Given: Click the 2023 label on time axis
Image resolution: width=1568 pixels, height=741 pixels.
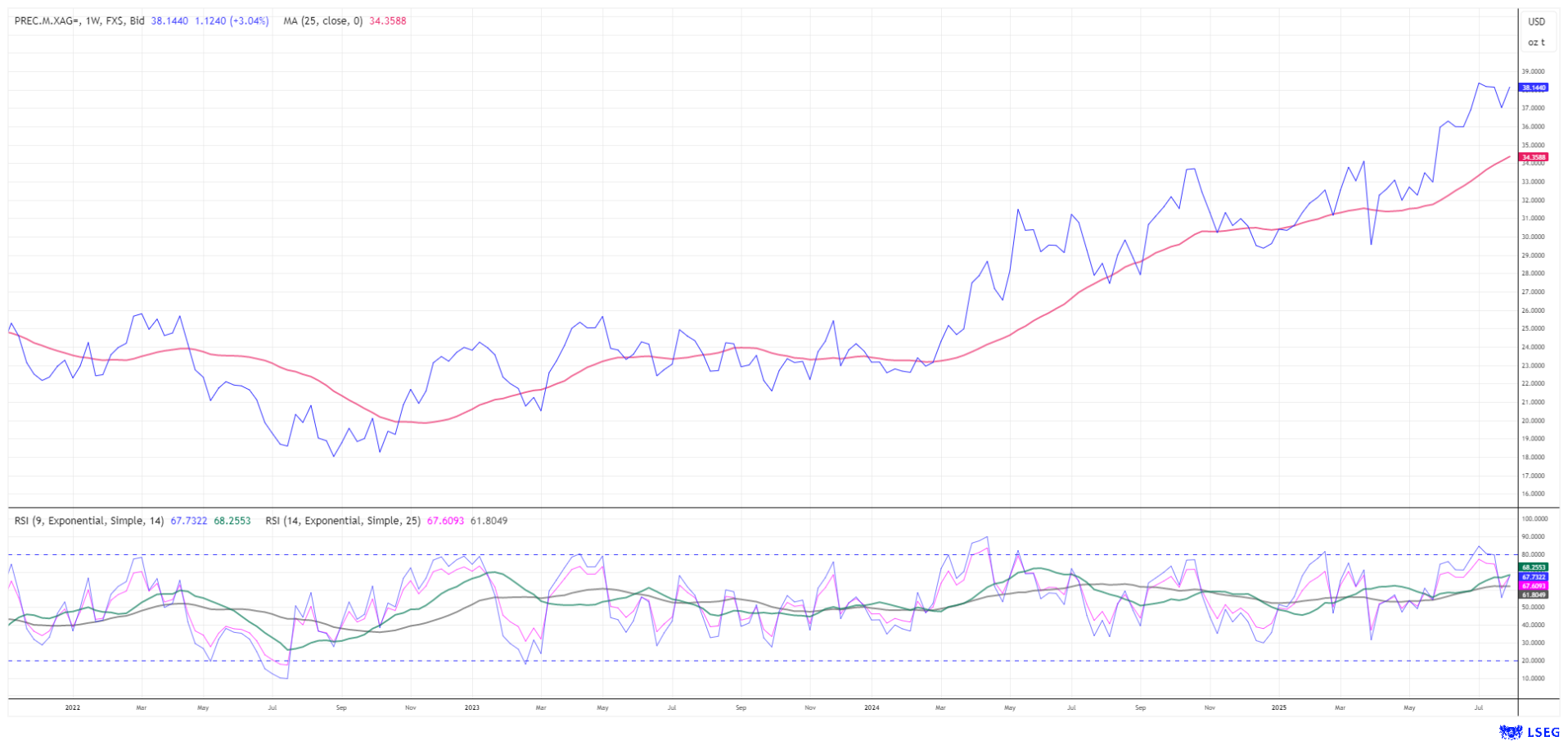Looking at the screenshot, I should (x=471, y=707).
